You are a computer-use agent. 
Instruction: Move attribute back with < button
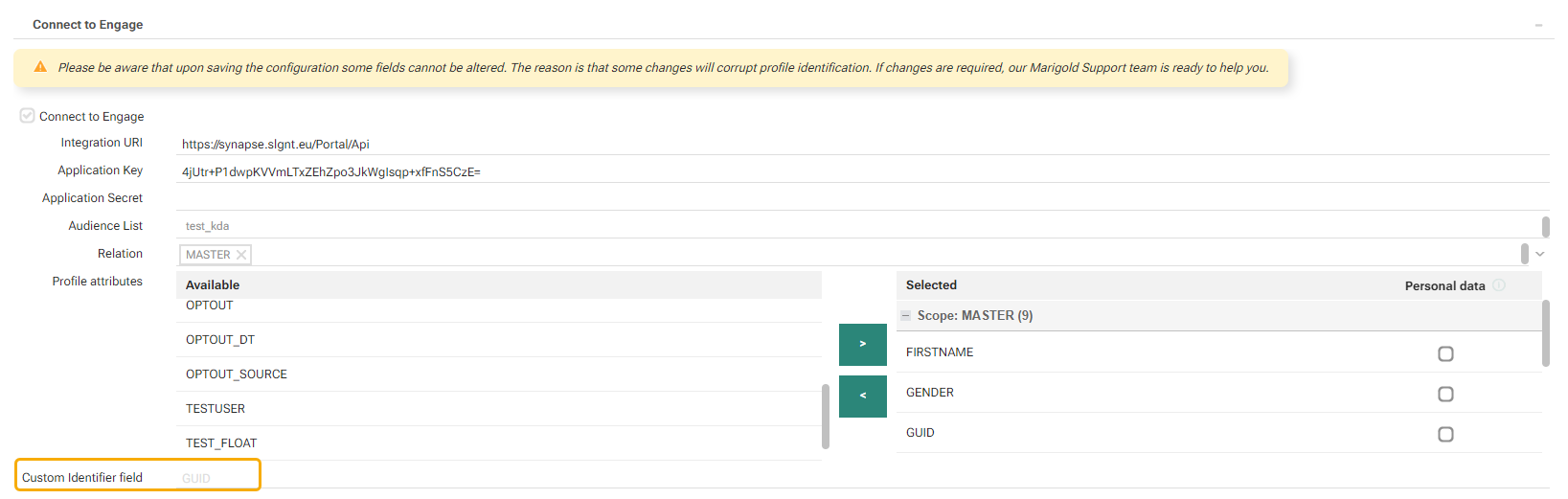862,396
